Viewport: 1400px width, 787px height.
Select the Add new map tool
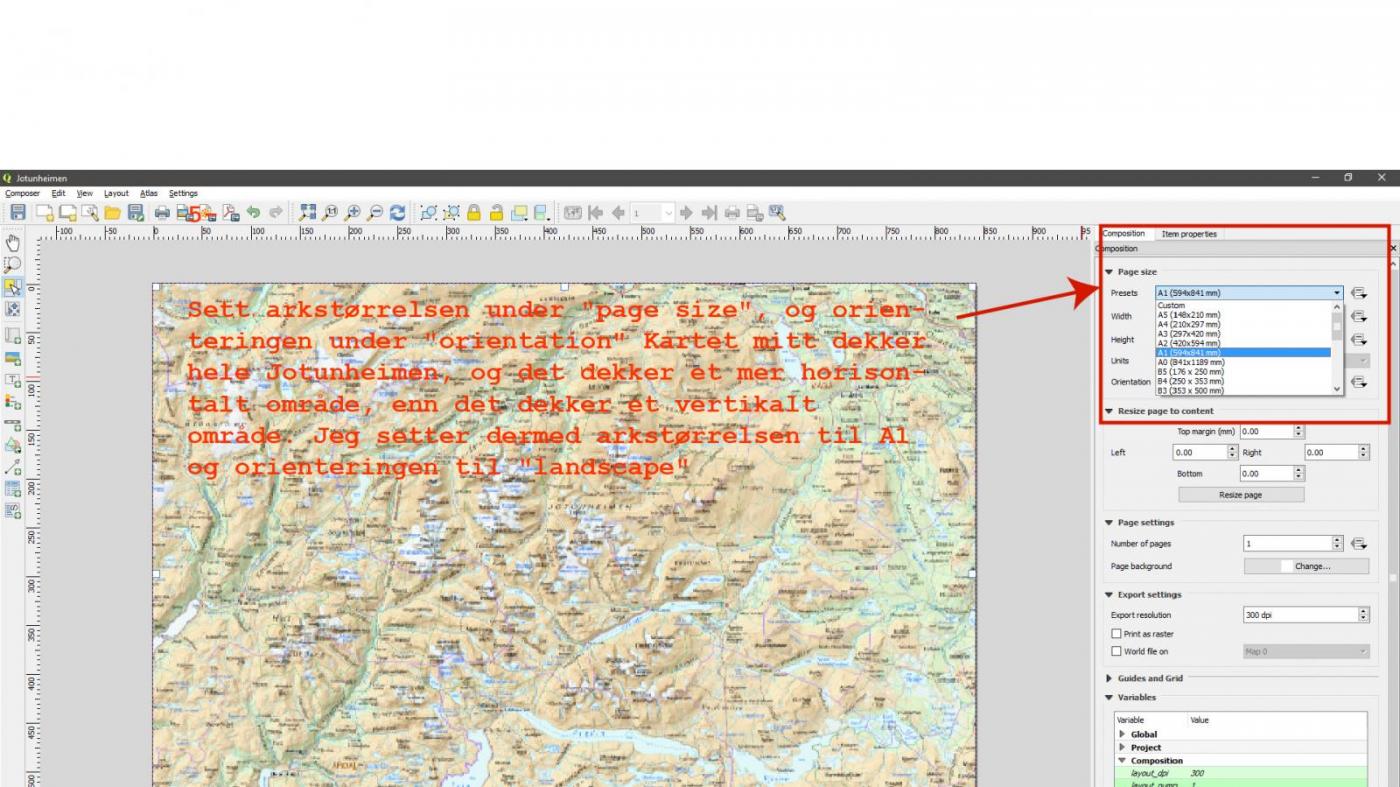coord(13,335)
